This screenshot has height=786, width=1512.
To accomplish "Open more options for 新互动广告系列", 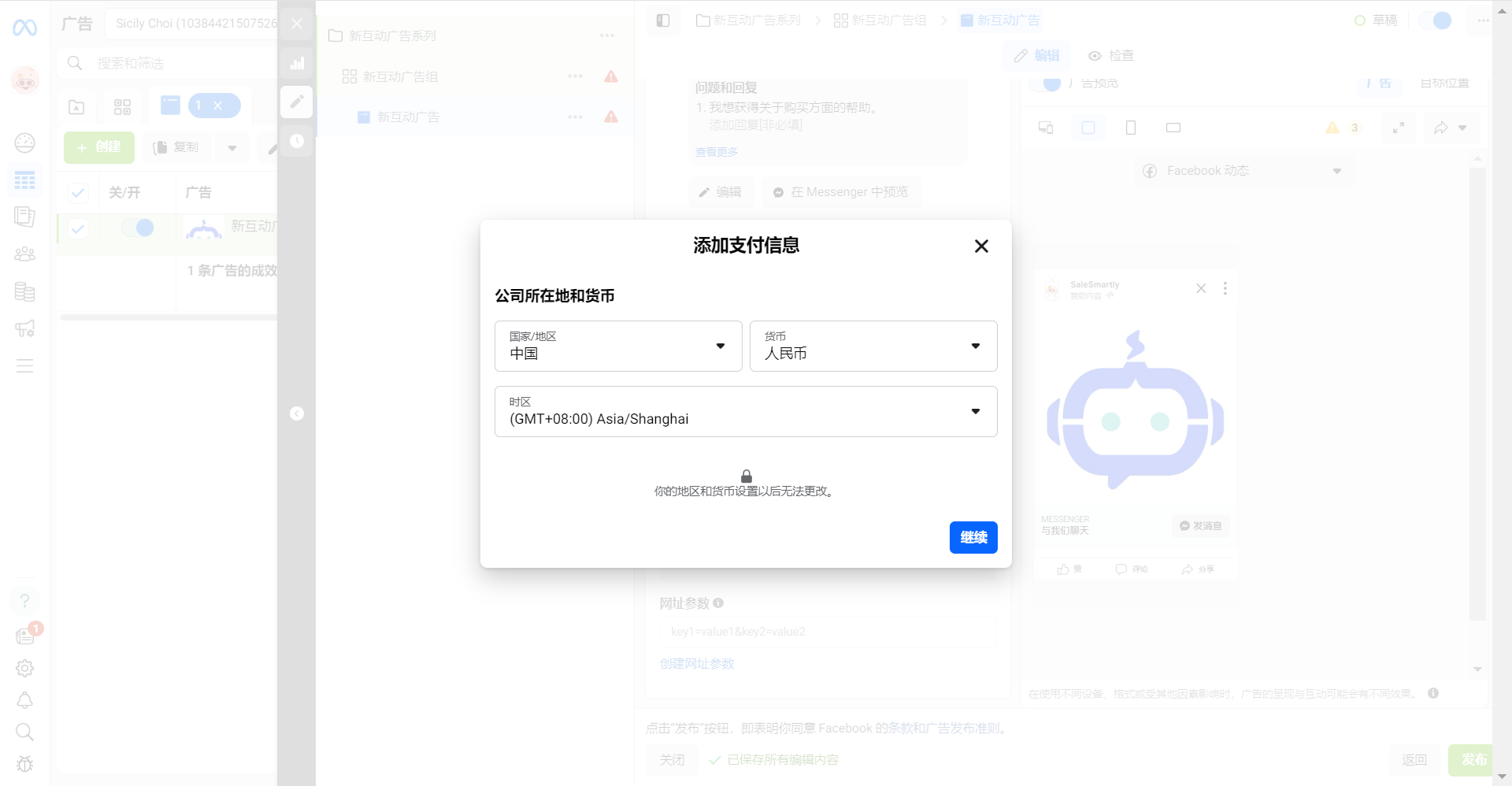I will click(x=607, y=35).
